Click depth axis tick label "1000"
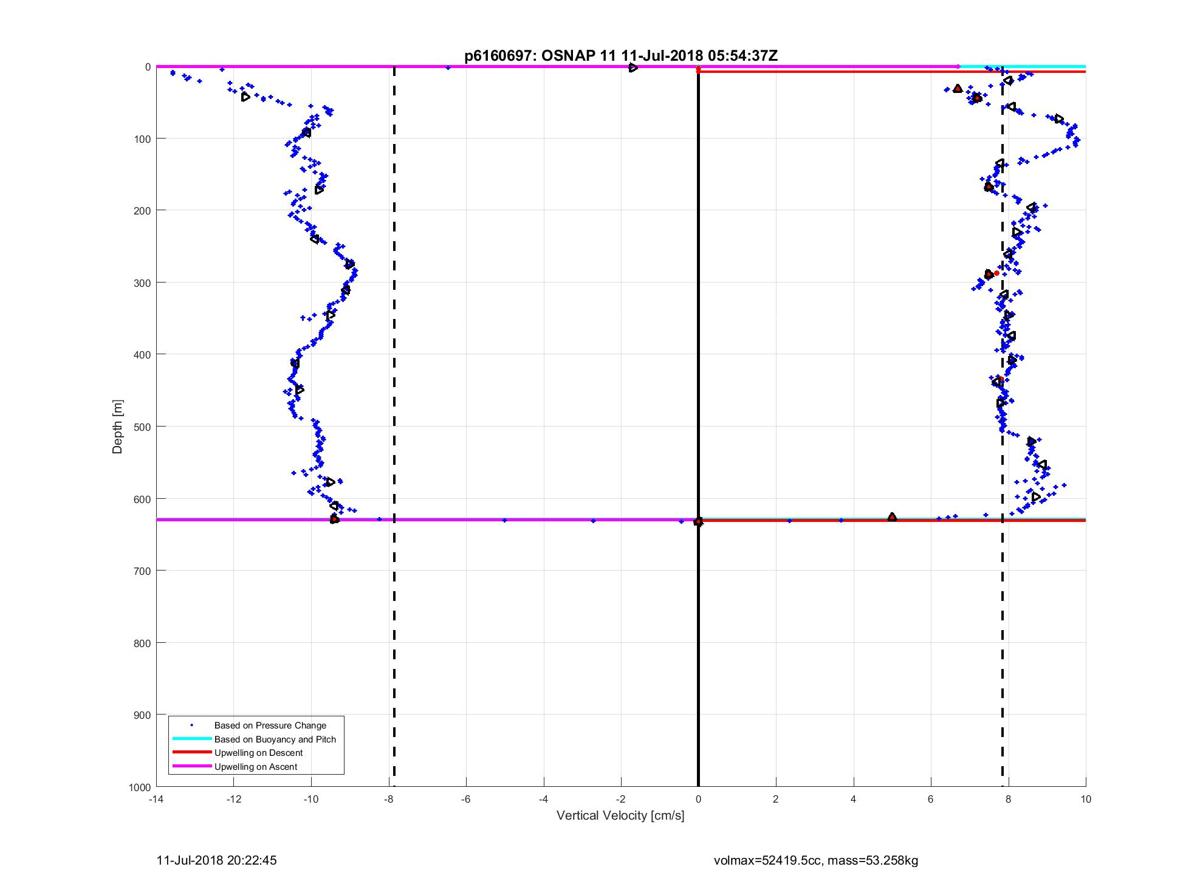Screen dimensions: 1200x885 coord(138,787)
